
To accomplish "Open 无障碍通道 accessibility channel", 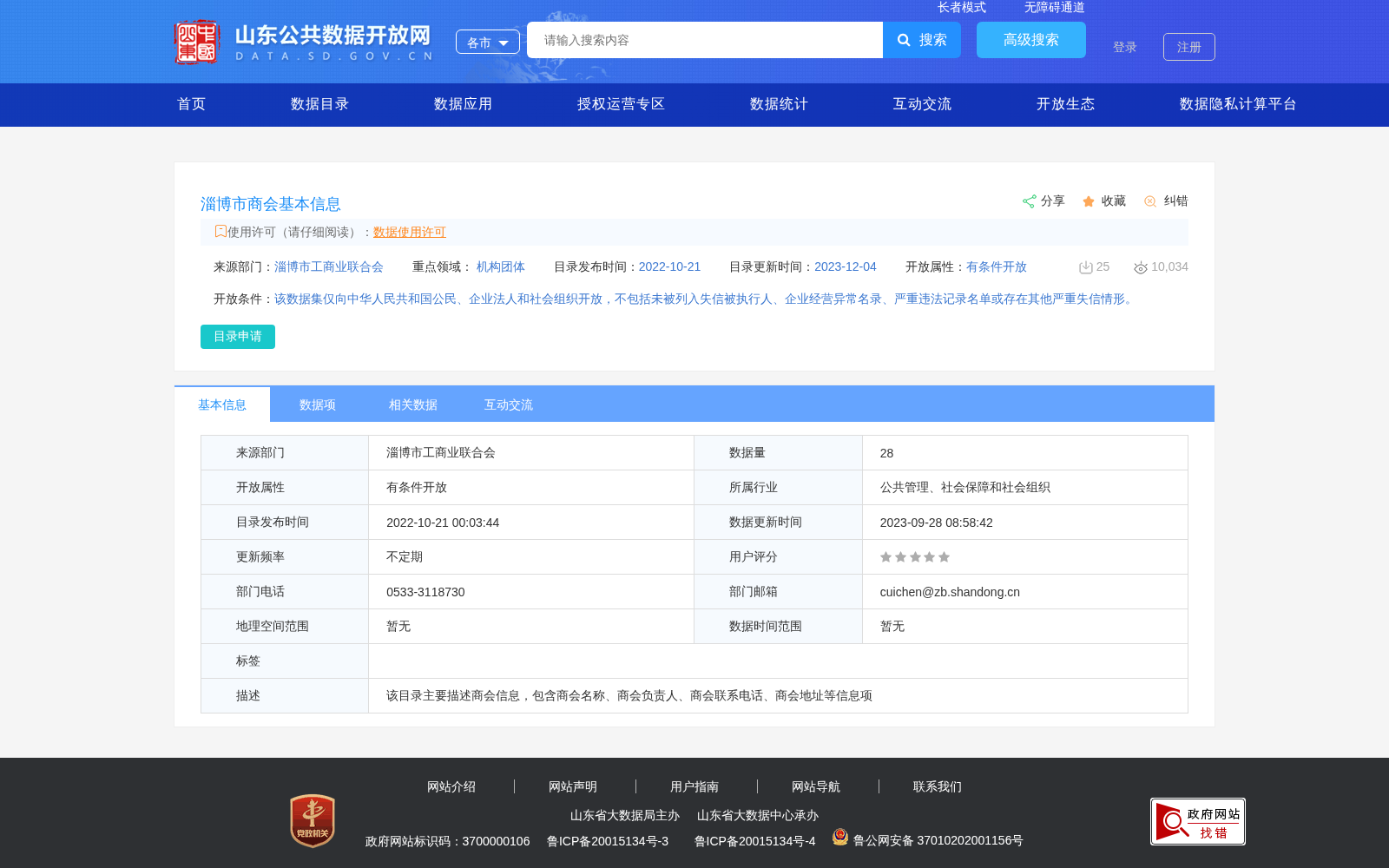I will (1055, 8).
